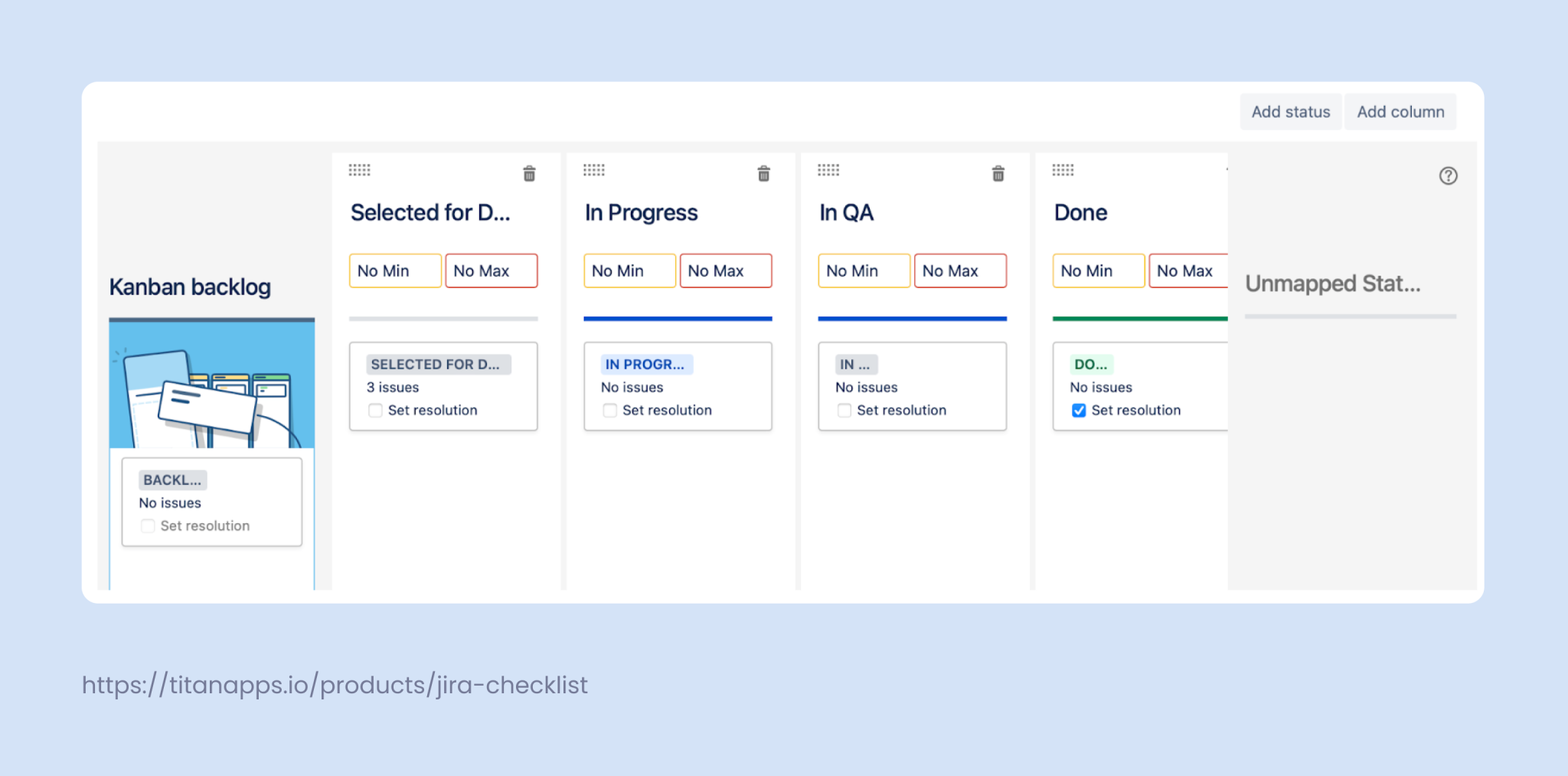Click the Add column button

[1400, 111]
